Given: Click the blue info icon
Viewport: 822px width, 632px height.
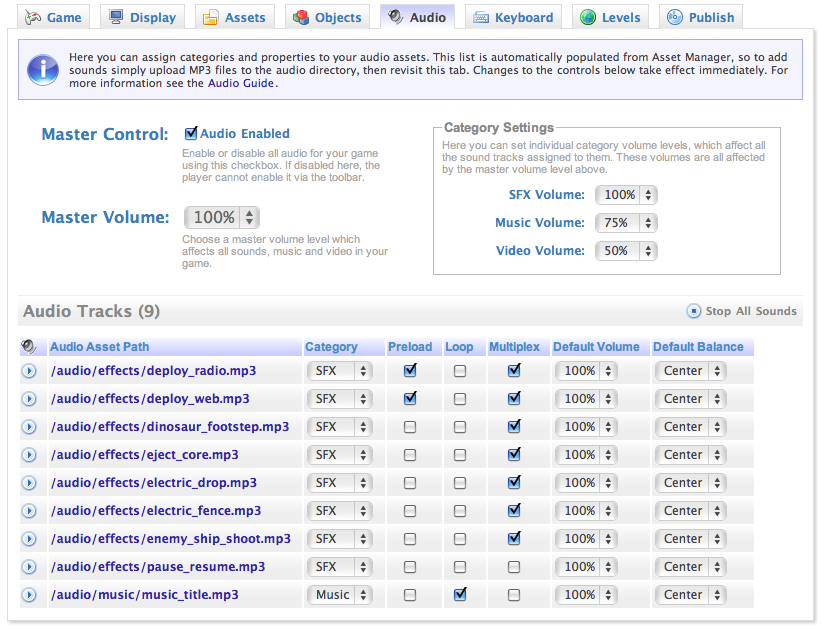Looking at the screenshot, I should (42, 69).
